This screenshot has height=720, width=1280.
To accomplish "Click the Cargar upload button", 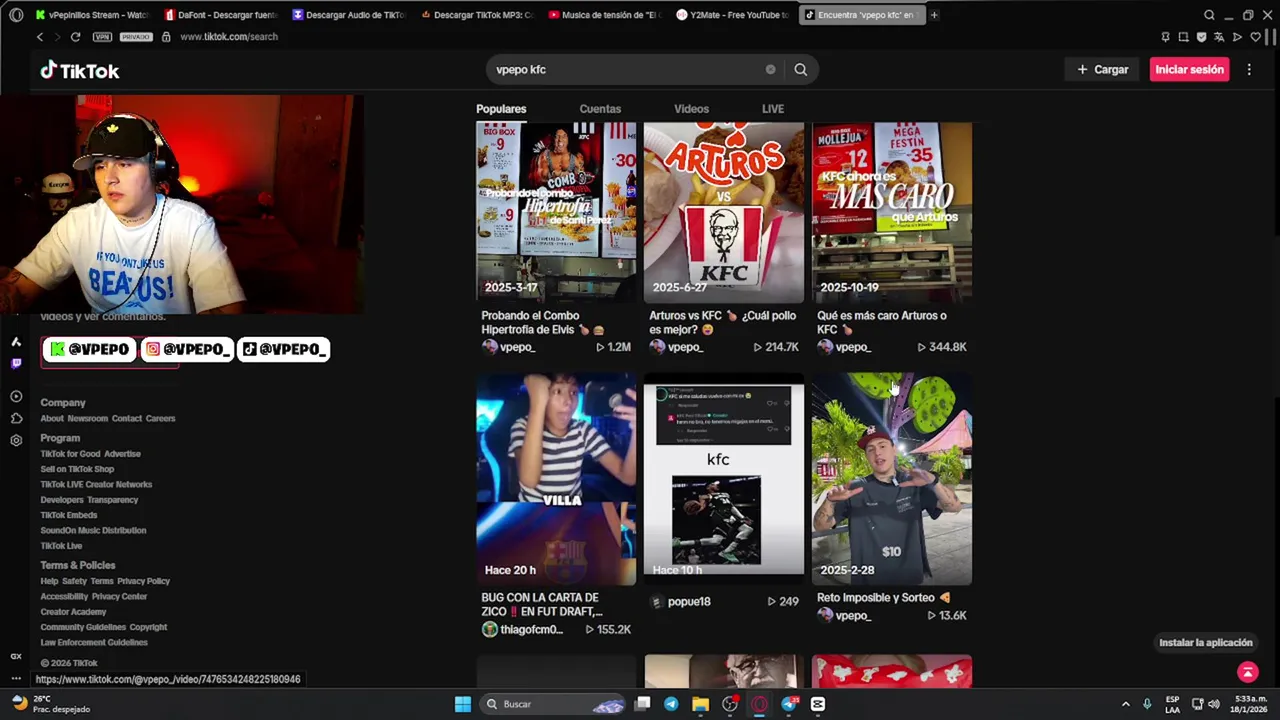I will click(1102, 70).
